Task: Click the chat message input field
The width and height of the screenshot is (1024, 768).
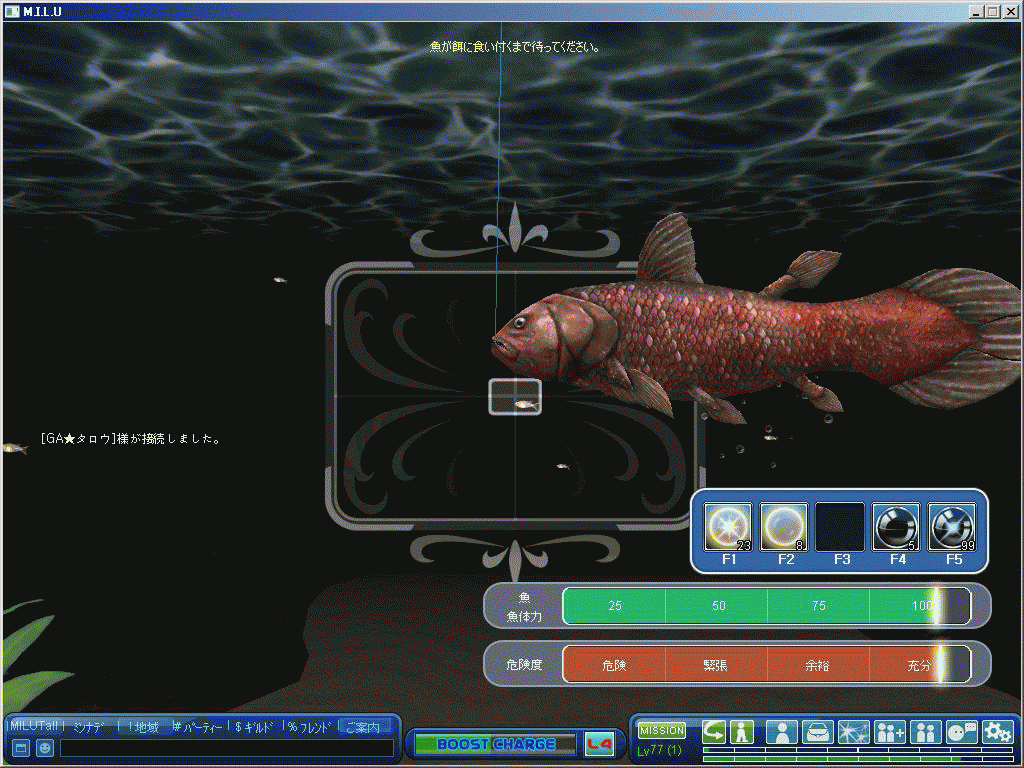Action: point(226,748)
